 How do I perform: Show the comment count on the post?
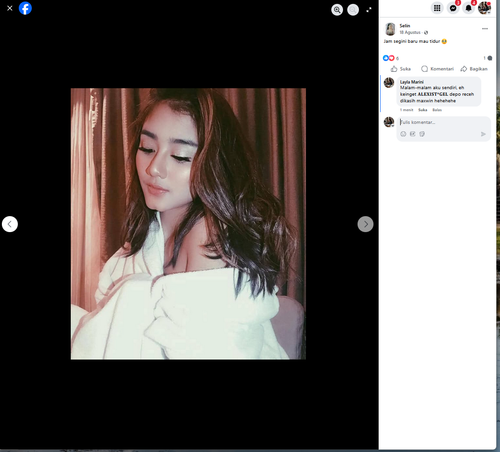(488, 58)
